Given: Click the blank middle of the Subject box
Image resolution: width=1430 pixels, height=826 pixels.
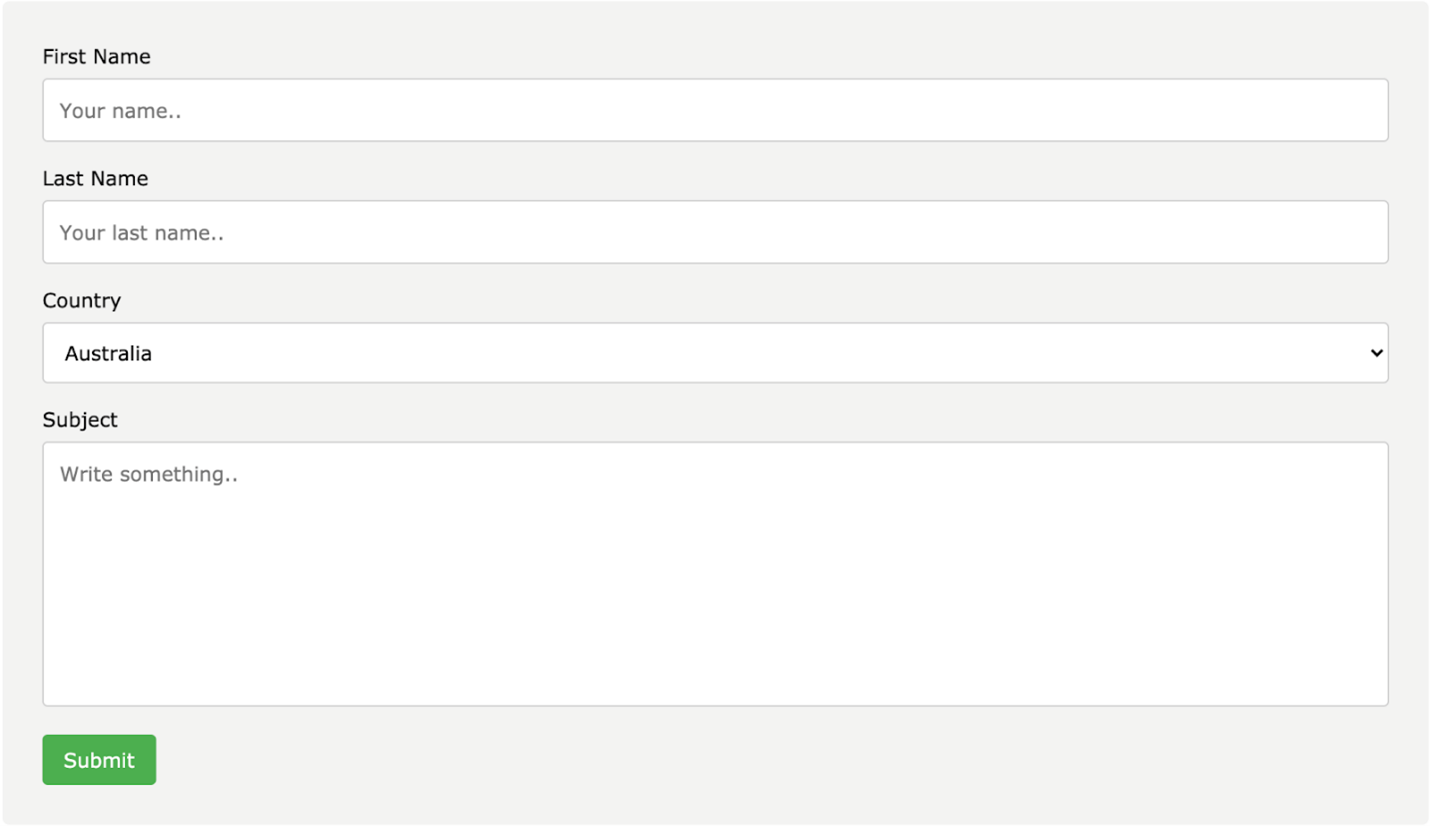Looking at the screenshot, I should coord(715,590).
